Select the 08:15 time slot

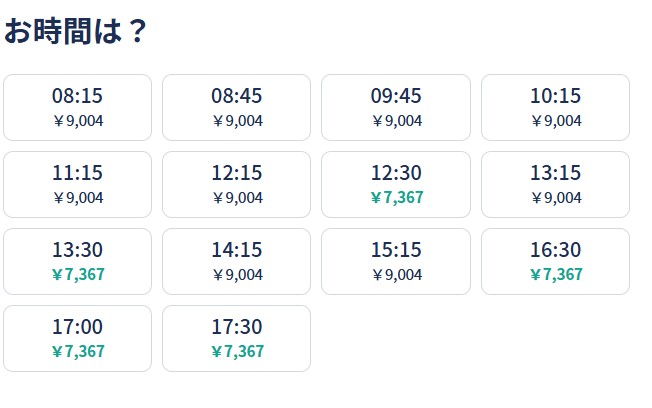tap(77, 107)
